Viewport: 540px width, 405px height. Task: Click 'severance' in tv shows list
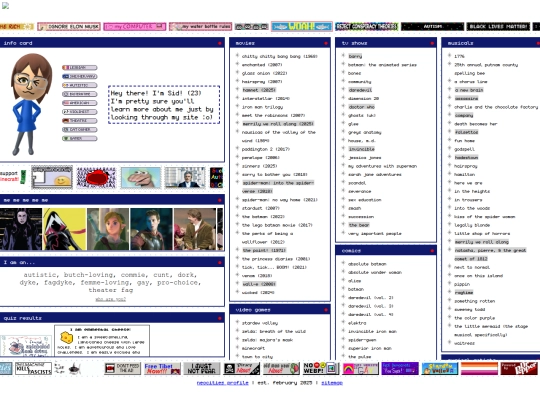click(x=360, y=191)
